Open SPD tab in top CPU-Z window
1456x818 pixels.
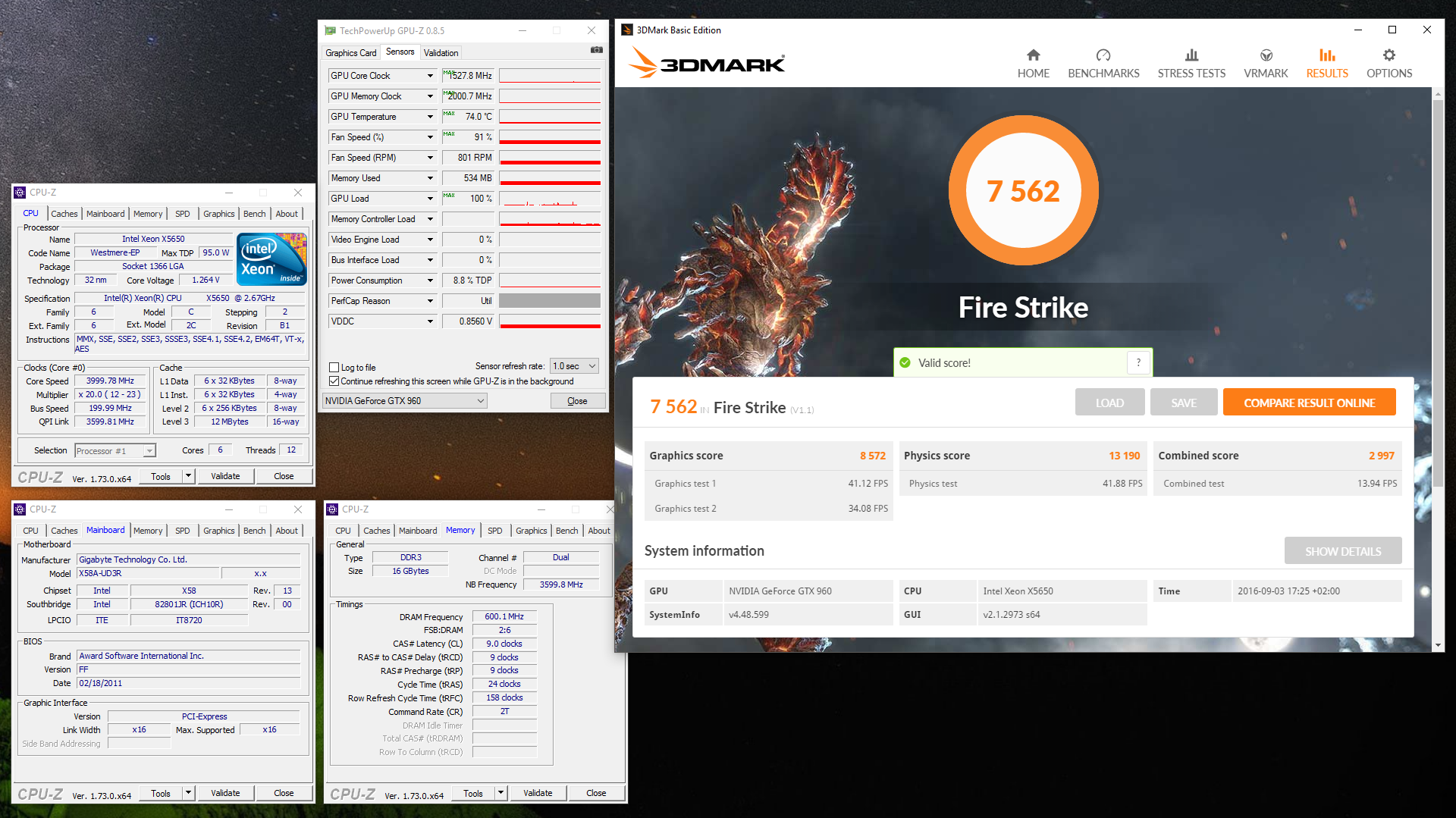pyautogui.click(x=183, y=214)
